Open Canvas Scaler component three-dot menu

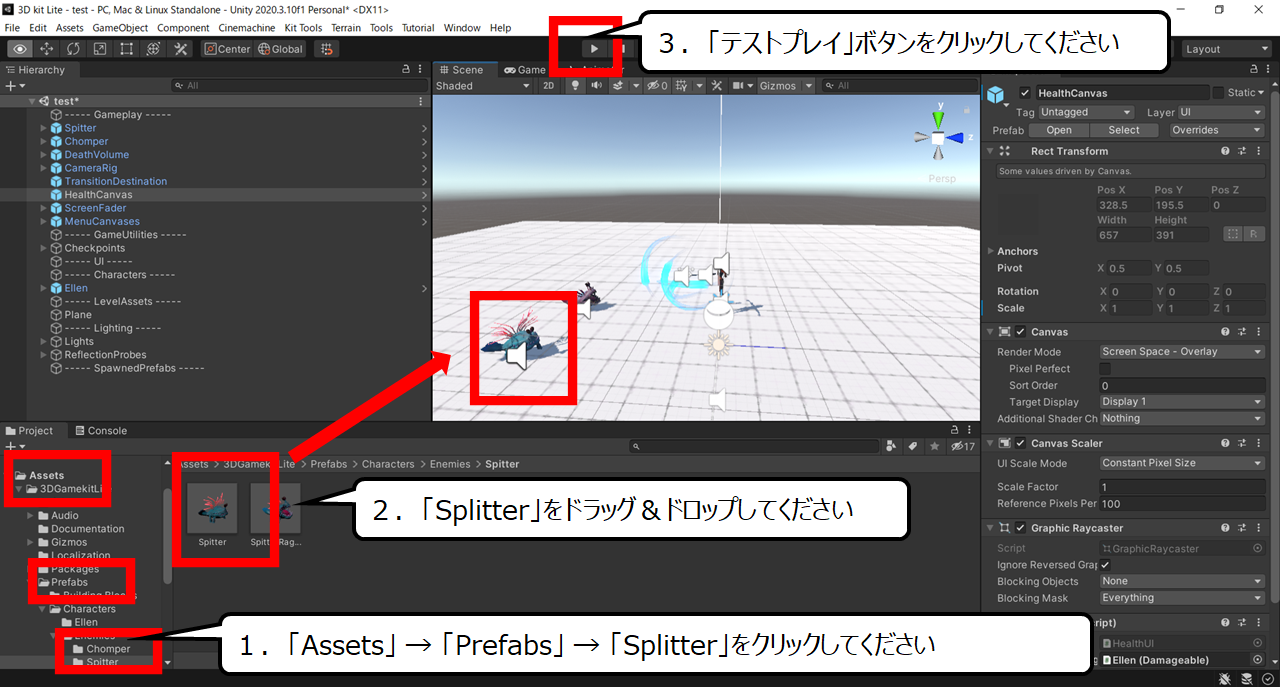click(1258, 443)
